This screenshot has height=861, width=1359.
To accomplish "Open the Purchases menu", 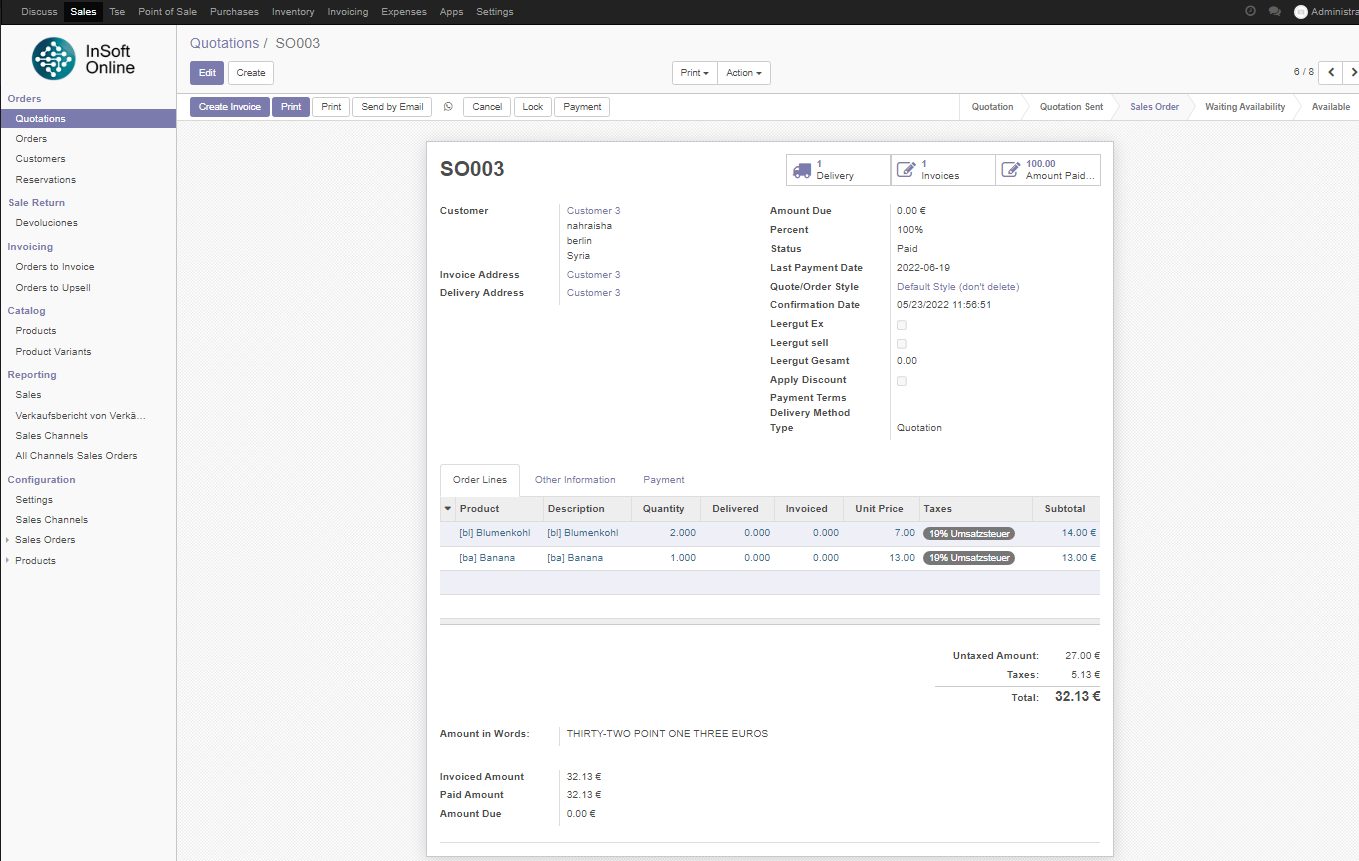I will tap(234, 12).
